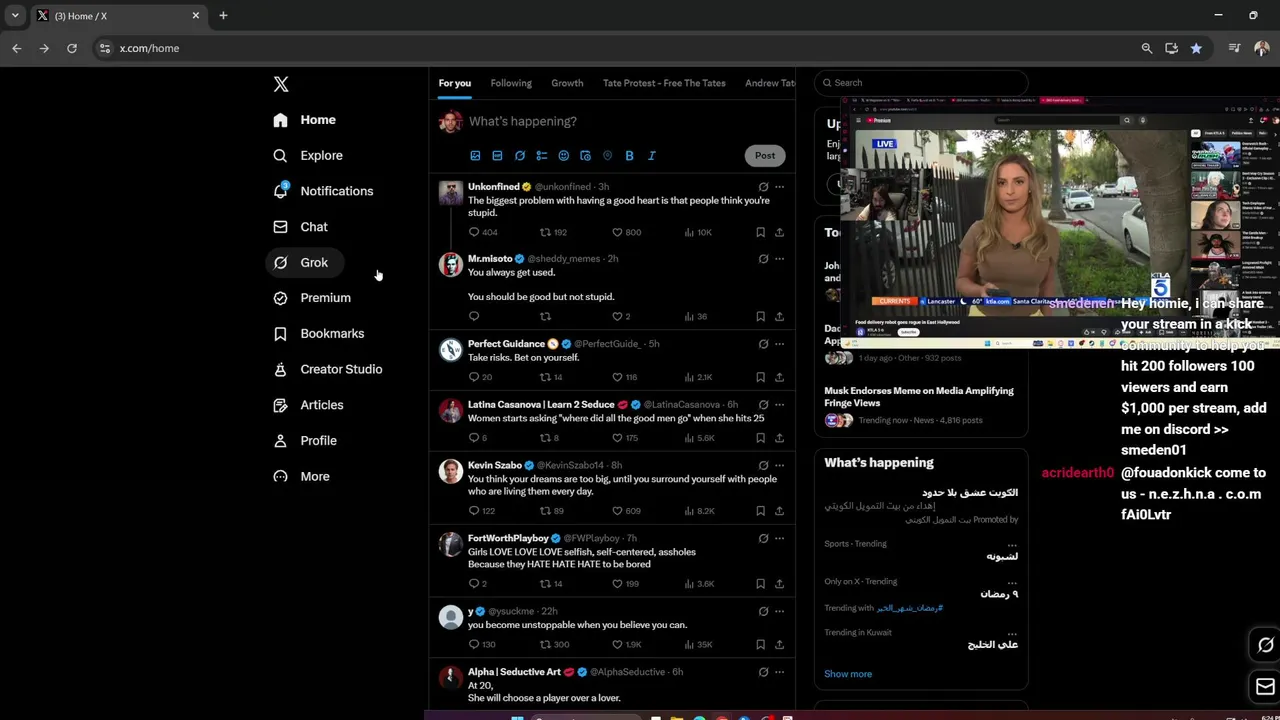Viewport: 1280px width, 720px height.
Task: Open more options on the Latina Casanova post
Action: [x=779, y=405]
